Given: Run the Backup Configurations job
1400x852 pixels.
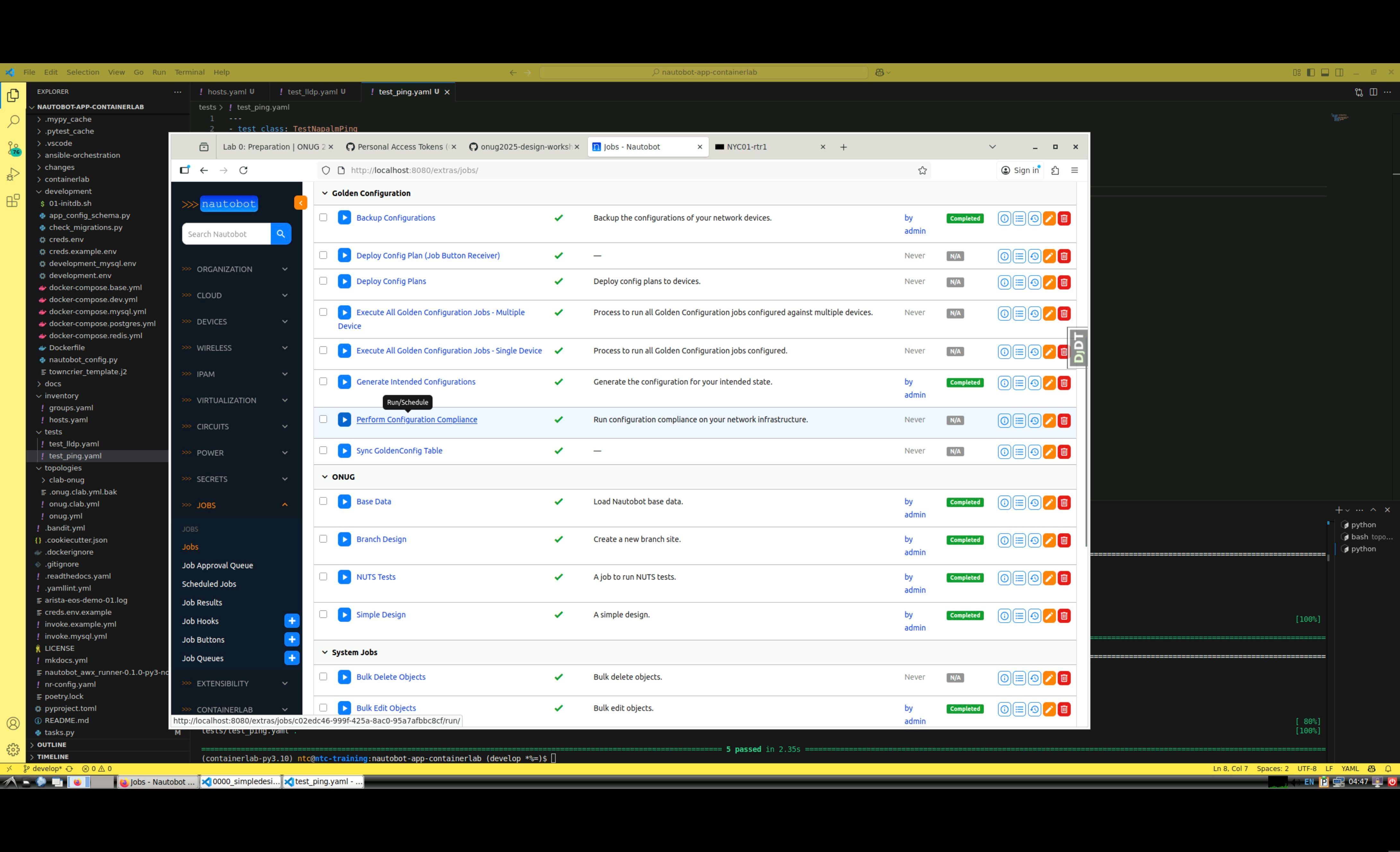Looking at the screenshot, I should [344, 217].
